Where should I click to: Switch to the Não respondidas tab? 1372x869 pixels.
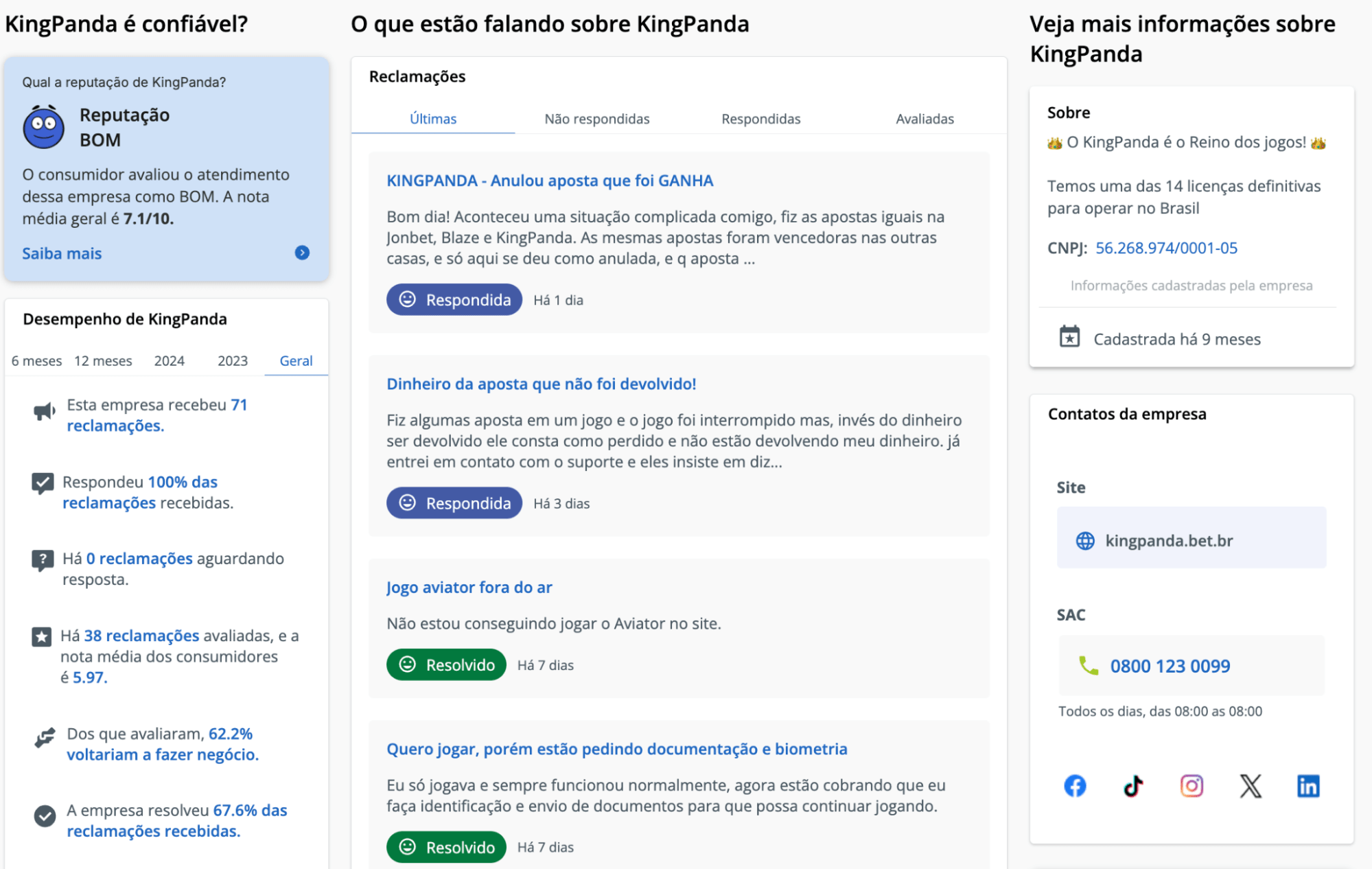(597, 119)
